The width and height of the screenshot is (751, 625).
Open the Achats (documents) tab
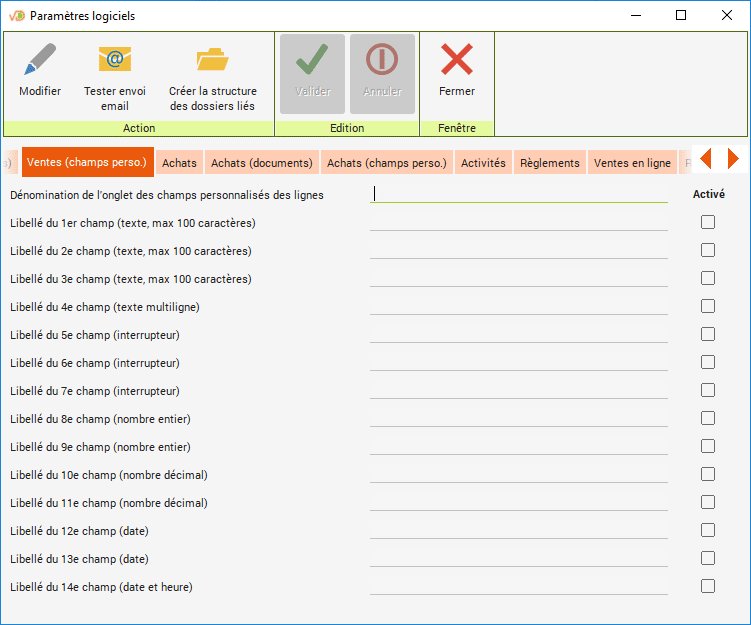click(262, 163)
